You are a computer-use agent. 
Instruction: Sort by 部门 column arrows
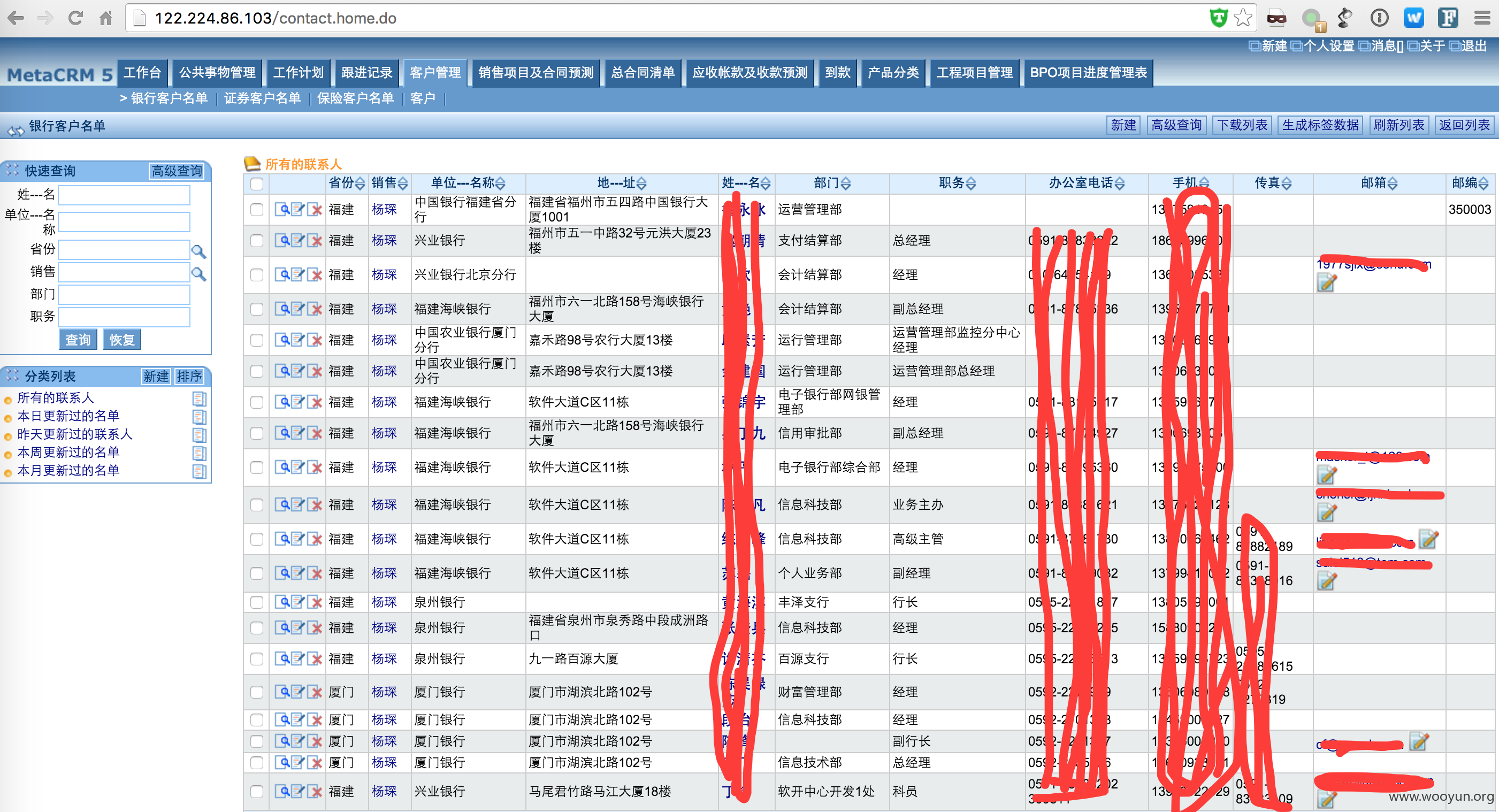846,184
